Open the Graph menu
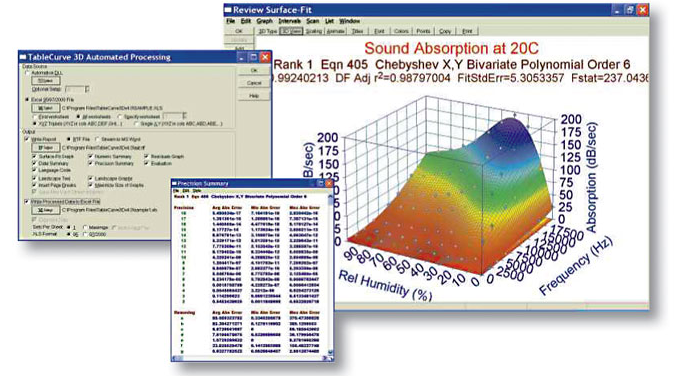Image resolution: width=678 pixels, height=376 pixels. tap(264, 21)
